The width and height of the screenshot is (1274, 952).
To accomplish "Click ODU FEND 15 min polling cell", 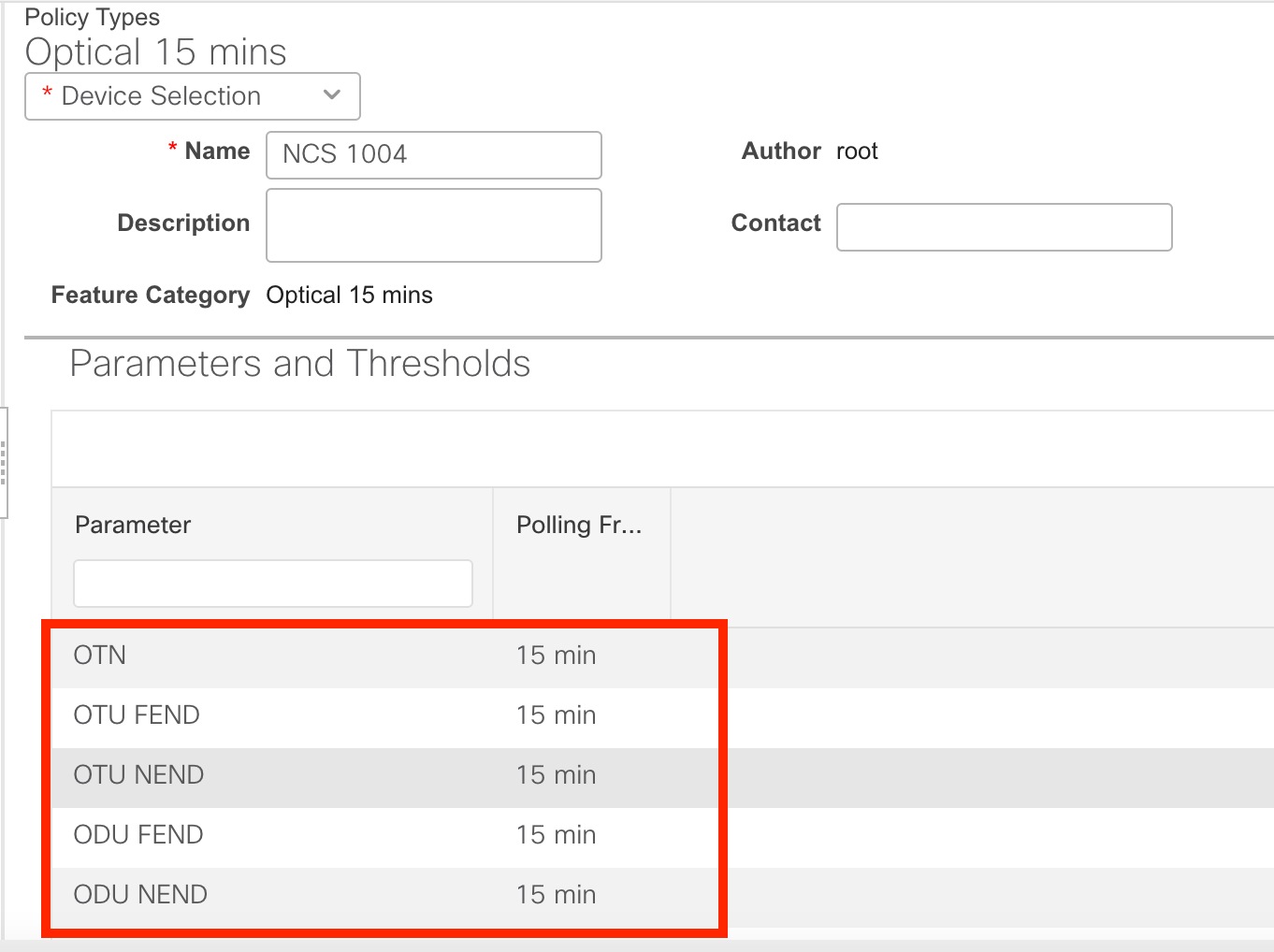I will pyautogui.click(x=557, y=835).
